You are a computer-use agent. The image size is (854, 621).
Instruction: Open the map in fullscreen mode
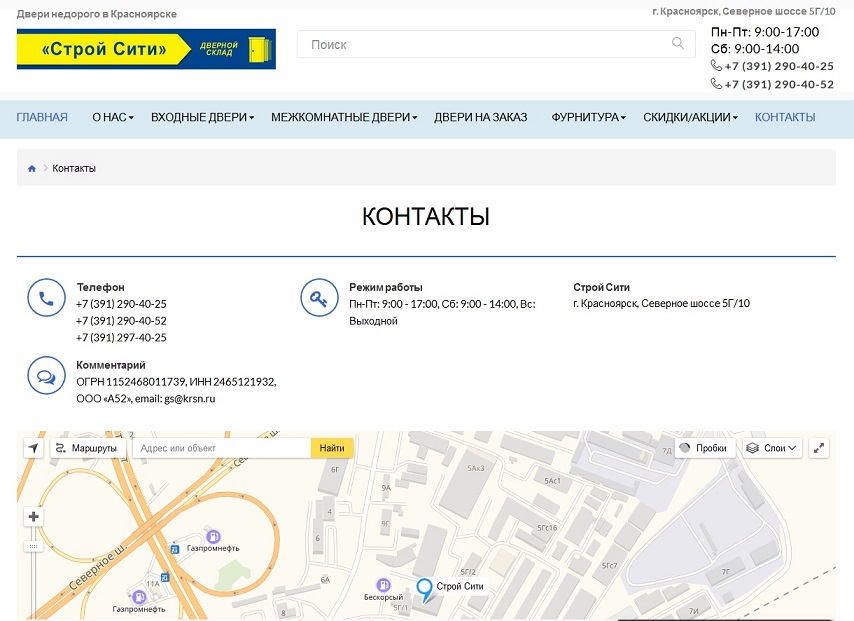[x=820, y=448]
